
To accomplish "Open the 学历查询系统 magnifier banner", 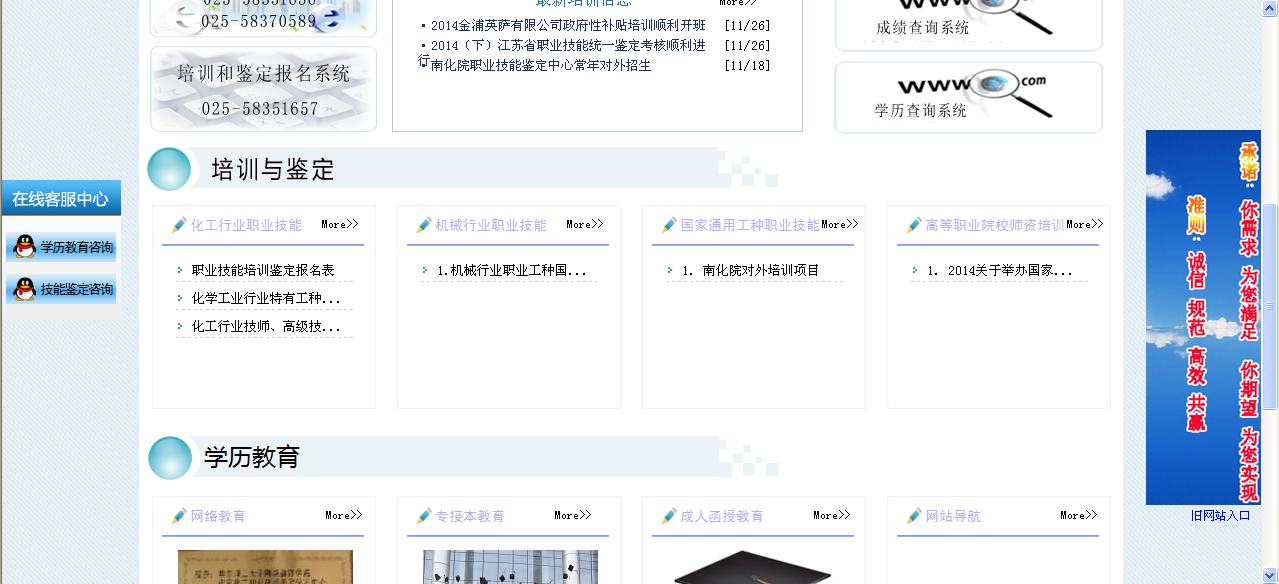I will (x=968, y=97).
